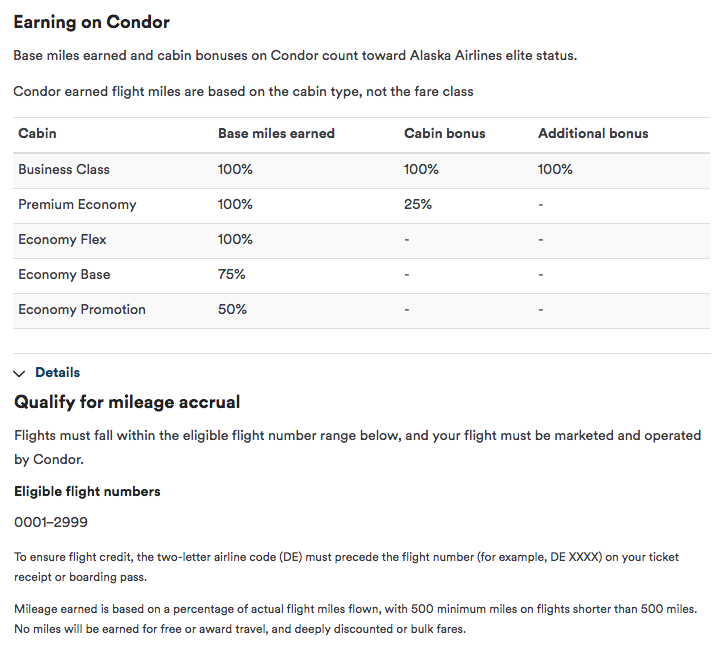Click the Cabin bonus column header
Viewport: 719px width, 645px height.
(x=444, y=133)
